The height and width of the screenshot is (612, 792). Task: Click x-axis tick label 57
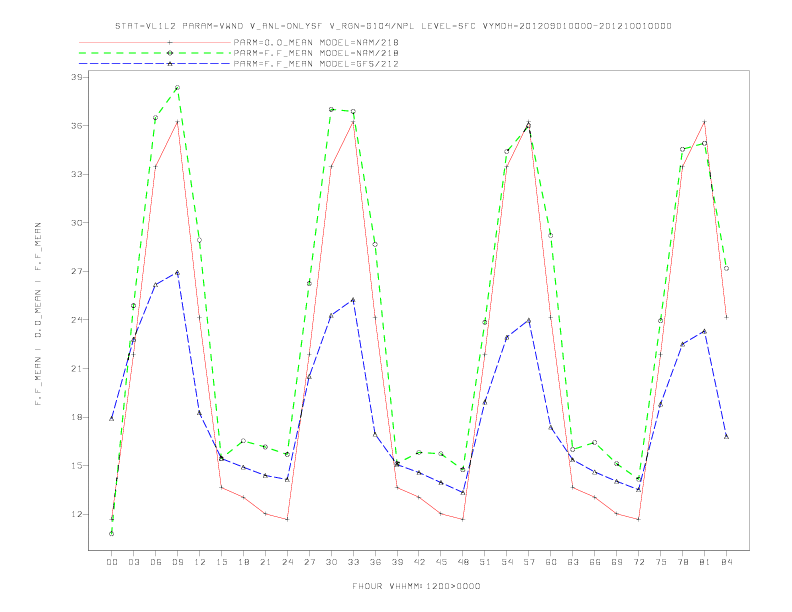pyautogui.click(x=529, y=562)
